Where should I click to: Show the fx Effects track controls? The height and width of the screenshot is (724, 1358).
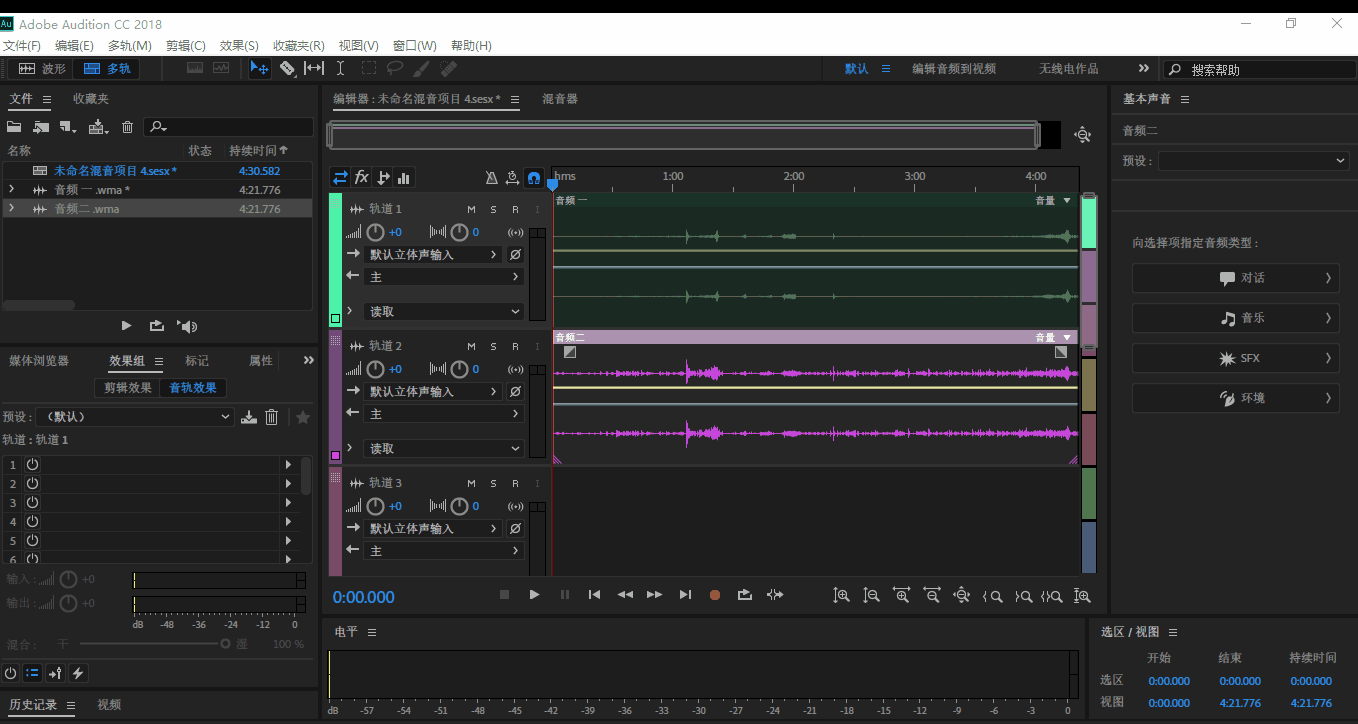click(x=362, y=178)
